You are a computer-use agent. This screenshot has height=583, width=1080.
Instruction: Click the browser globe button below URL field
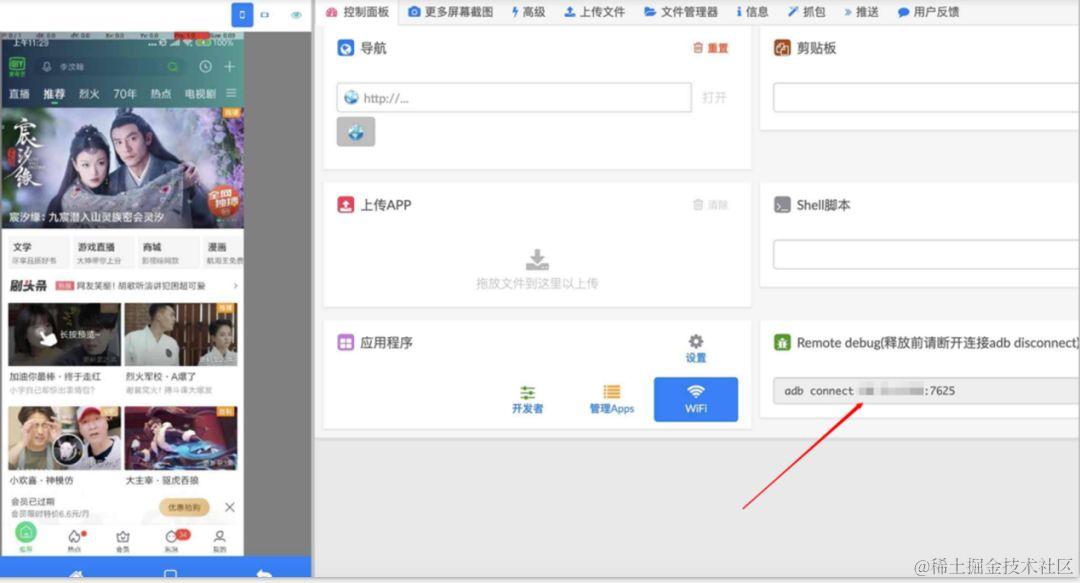coord(355,132)
